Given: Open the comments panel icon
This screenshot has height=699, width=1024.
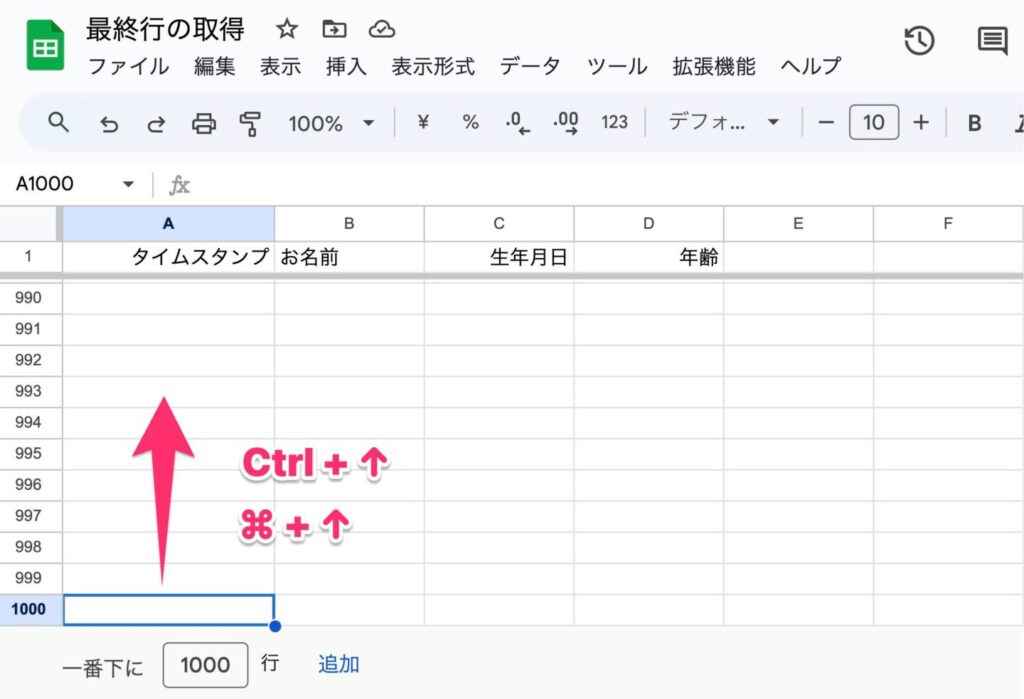Looking at the screenshot, I should [x=993, y=41].
